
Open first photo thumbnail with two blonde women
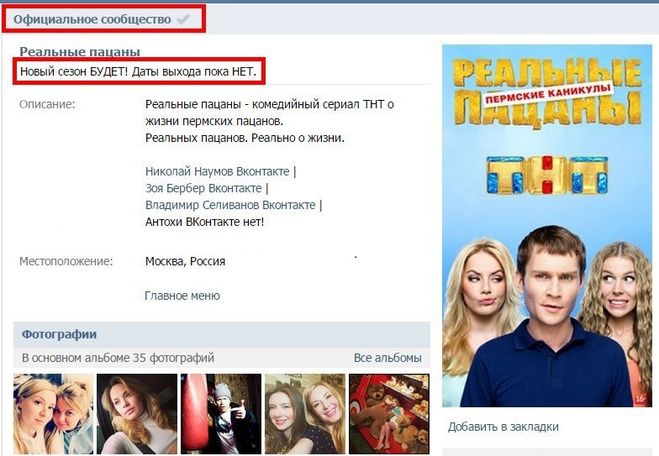(x=53, y=414)
